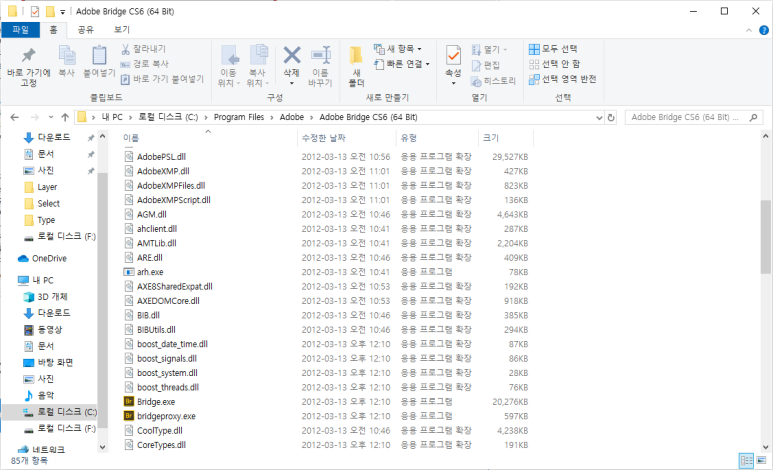Select 바탕 화면 in navigation pane
The image size is (773, 470).
[55, 362]
